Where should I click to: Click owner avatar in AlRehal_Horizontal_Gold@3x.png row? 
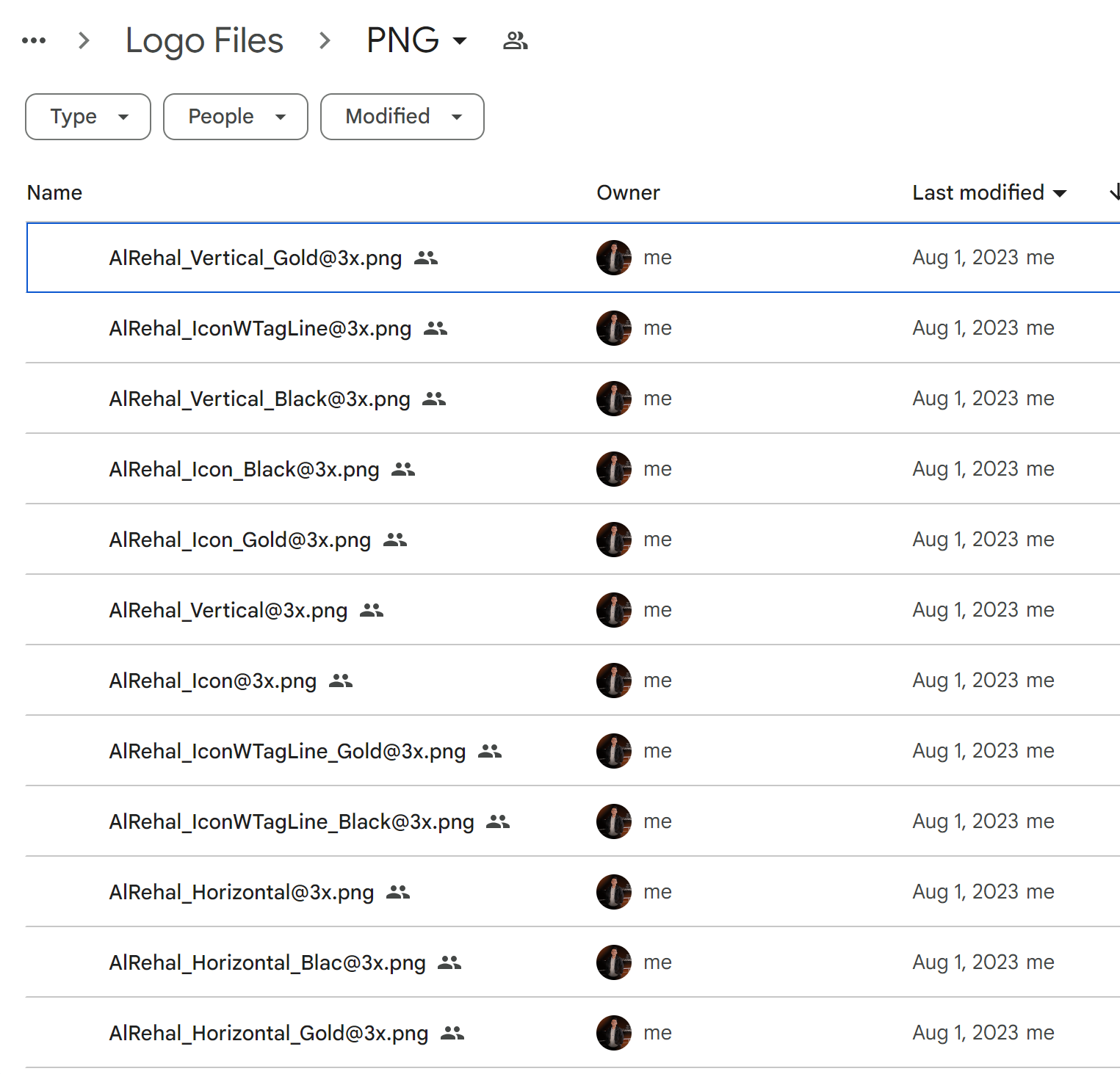614,1033
